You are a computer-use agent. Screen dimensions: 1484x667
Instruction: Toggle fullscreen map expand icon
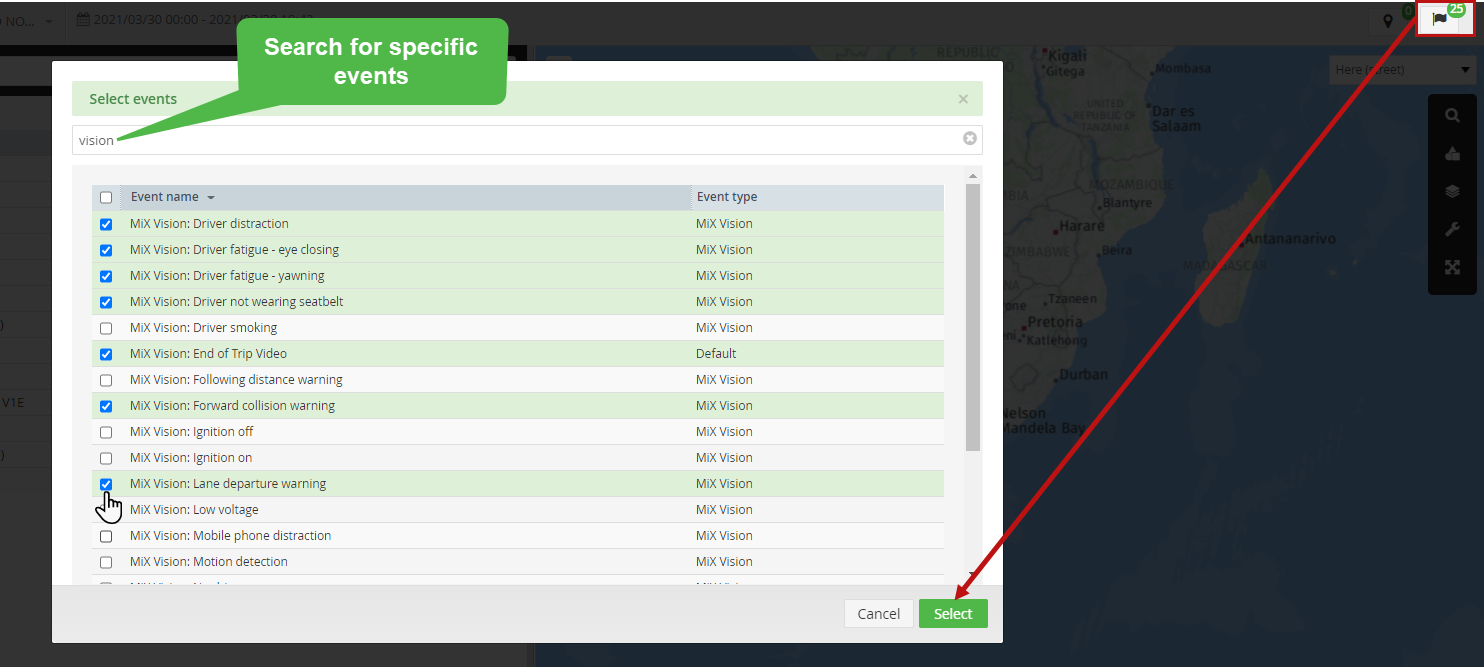(1452, 267)
